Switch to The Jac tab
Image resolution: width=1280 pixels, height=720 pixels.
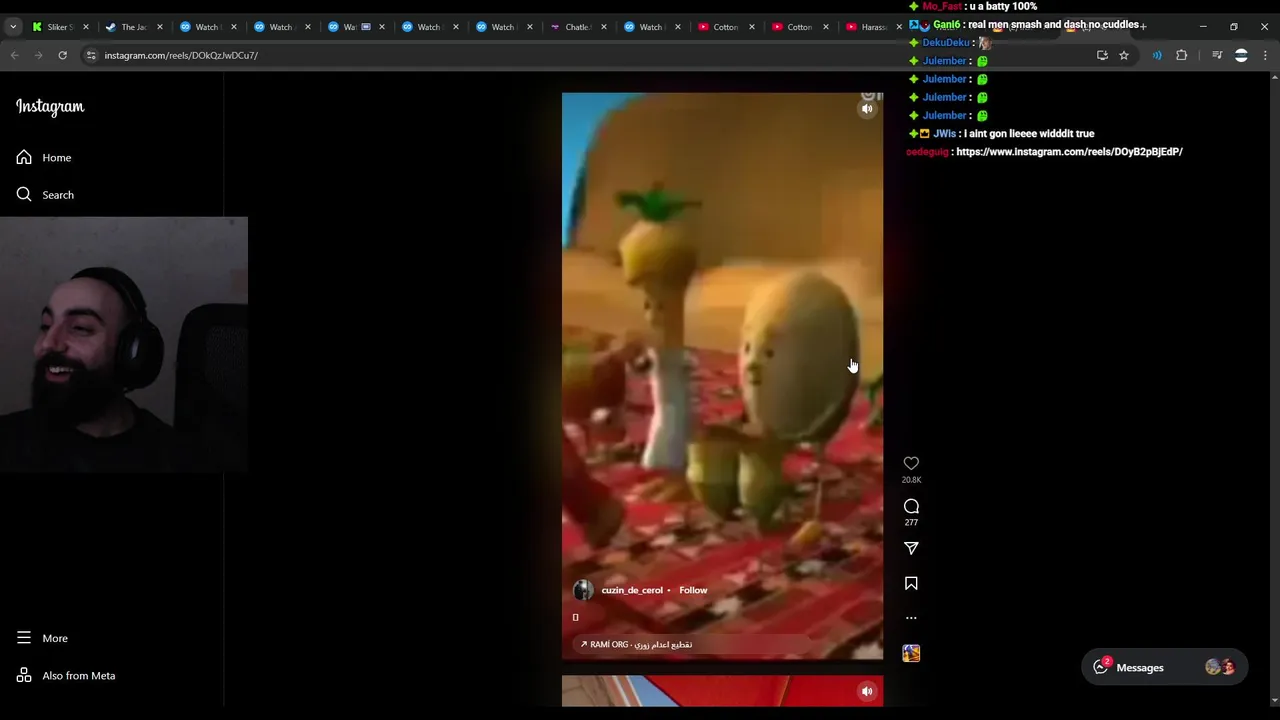[133, 27]
